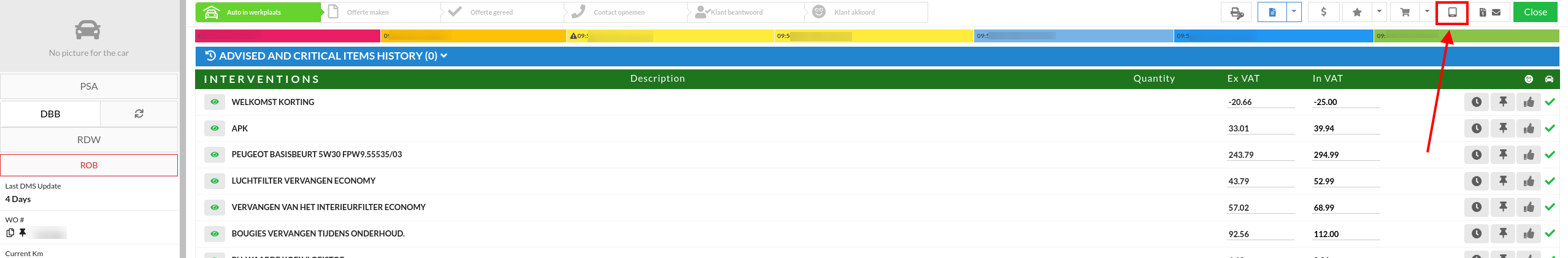Toggle visibility eye for LUCHTFILTER VERVANGEN ECONOMY
Image resolution: width=1568 pixels, height=258 pixels.
click(215, 181)
